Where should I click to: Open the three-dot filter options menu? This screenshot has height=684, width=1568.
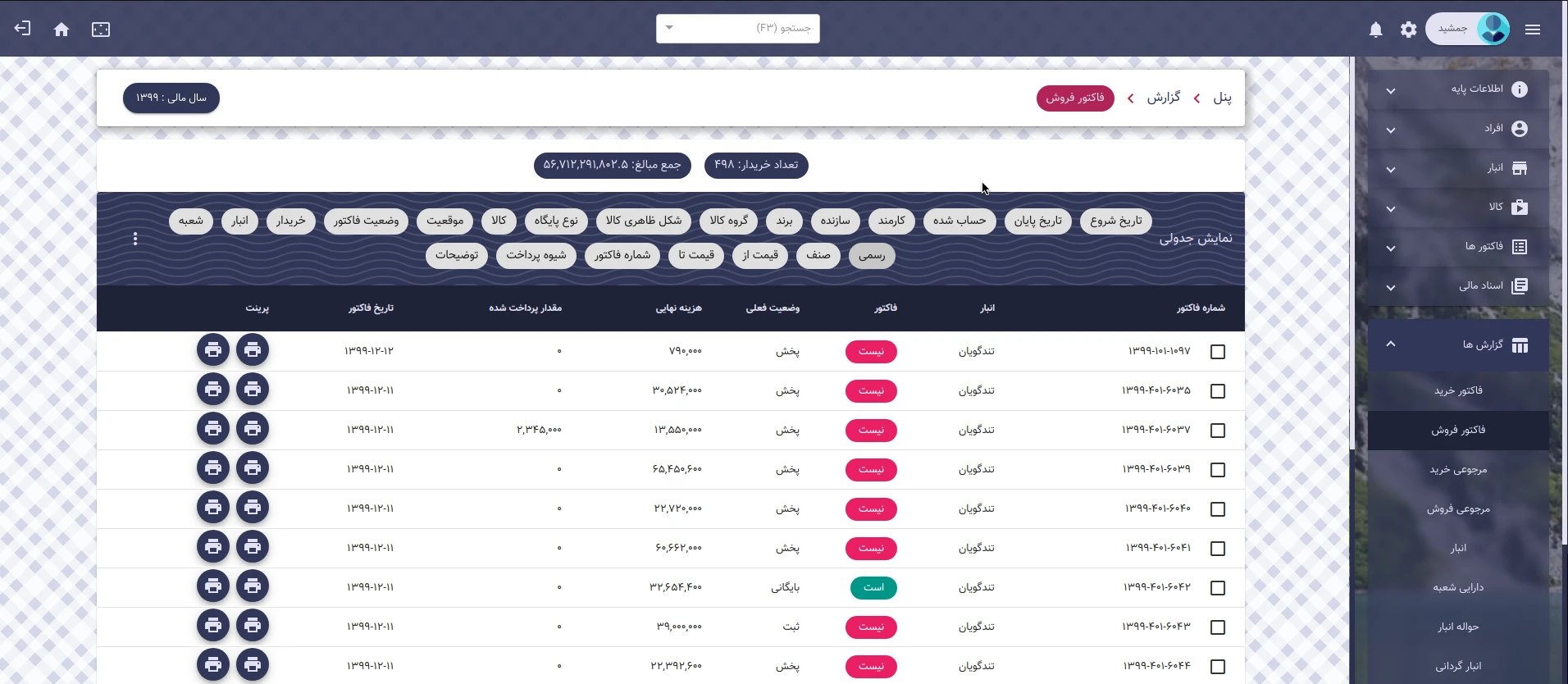coord(135,239)
